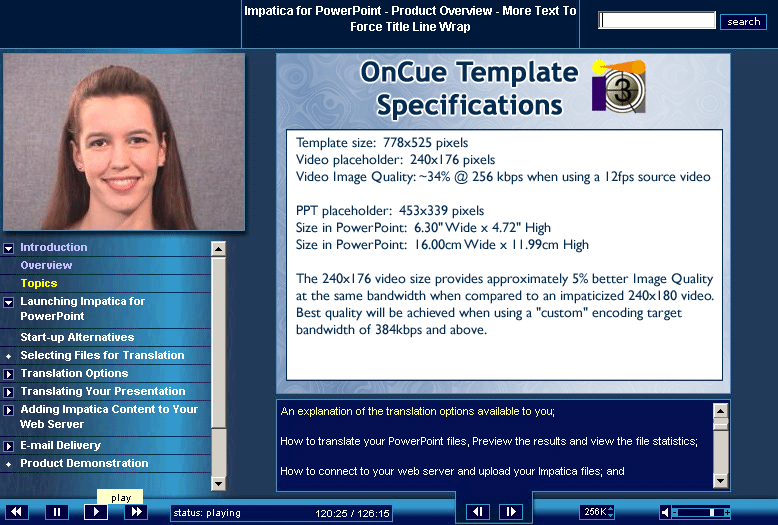Expand Adding Impatica Content section
Screen dimensions: 778x525
click(x=8, y=410)
